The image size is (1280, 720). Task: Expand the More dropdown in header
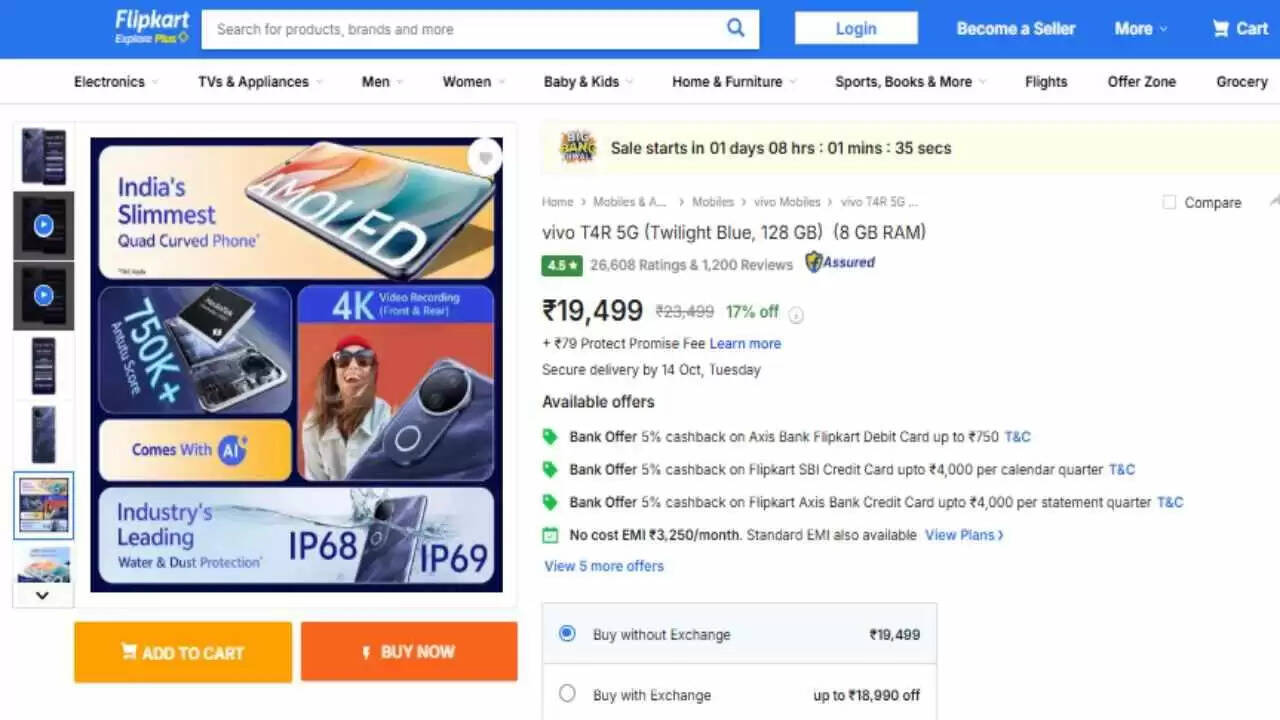(1140, 29)
